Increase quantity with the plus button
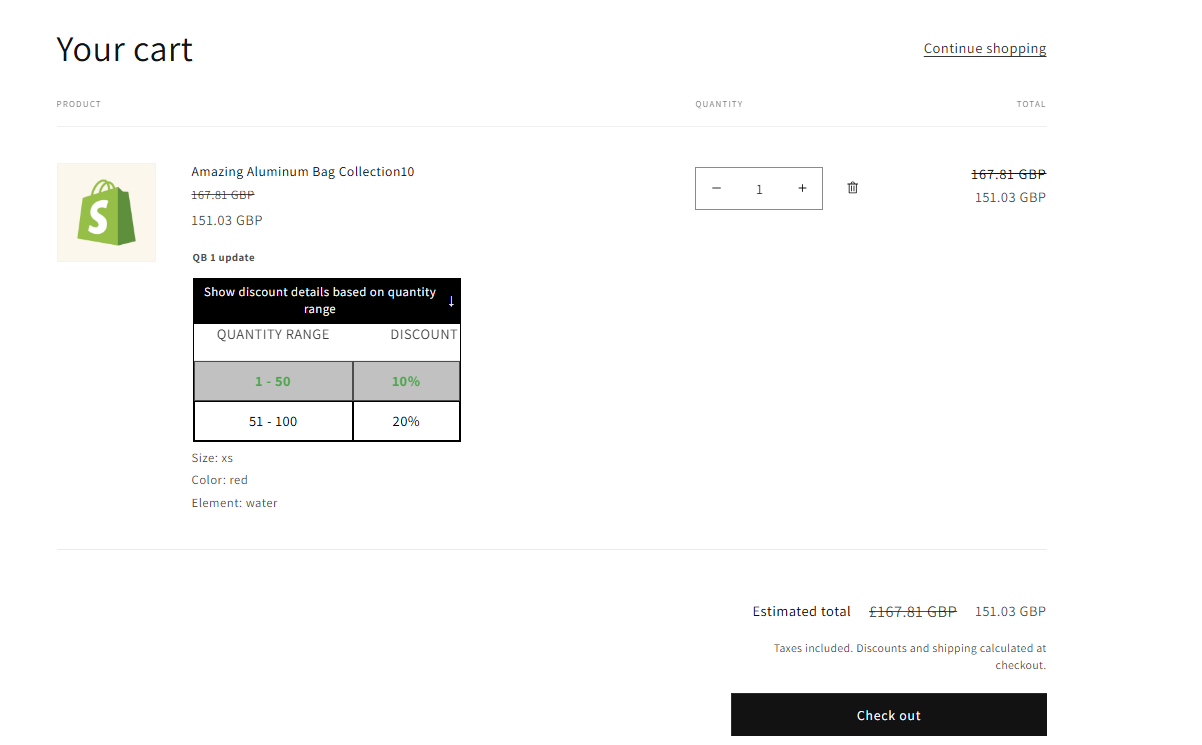The image size is (1202, 745). pyautogui.click(x=802, y=188)
